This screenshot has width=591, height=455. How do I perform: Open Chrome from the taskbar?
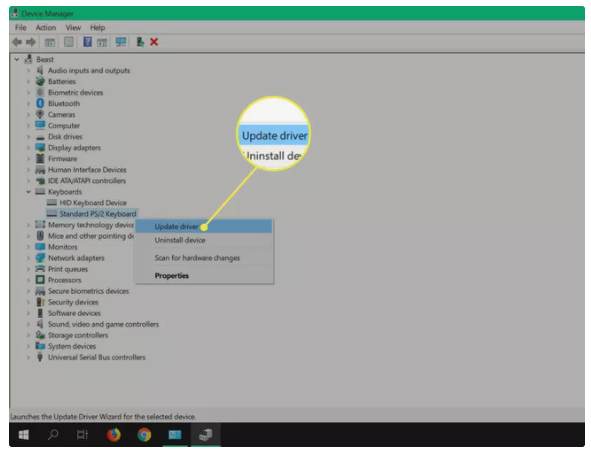pyautogui.click(x=144, y=435)
